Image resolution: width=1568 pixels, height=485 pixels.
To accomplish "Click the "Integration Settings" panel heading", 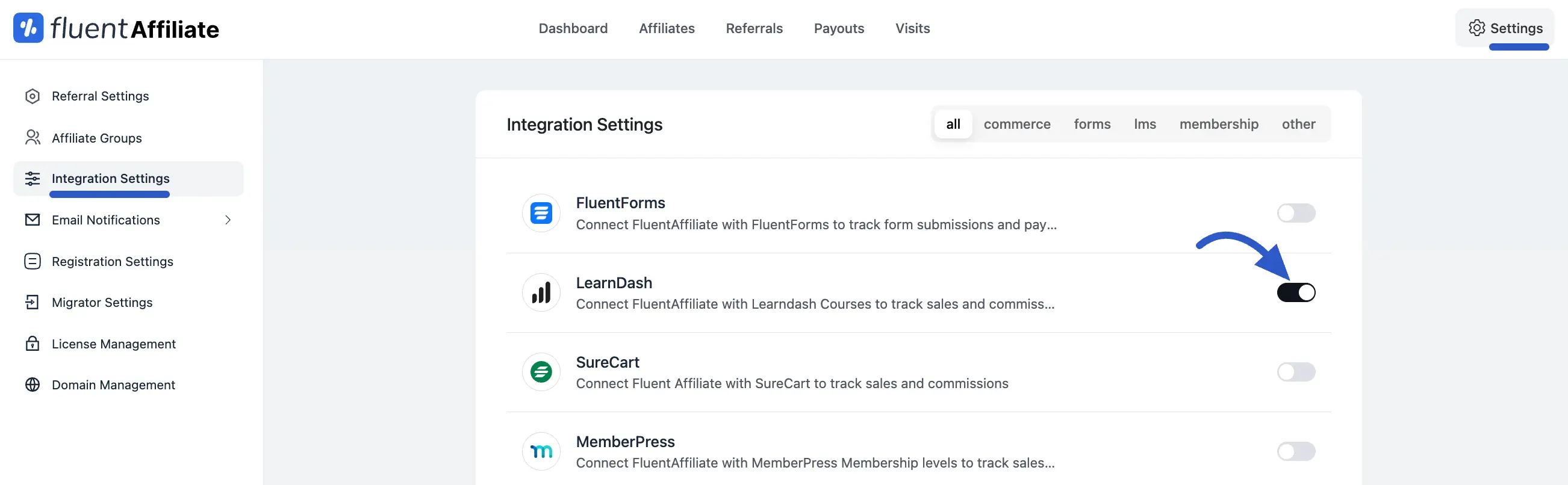I will point(584,124).
